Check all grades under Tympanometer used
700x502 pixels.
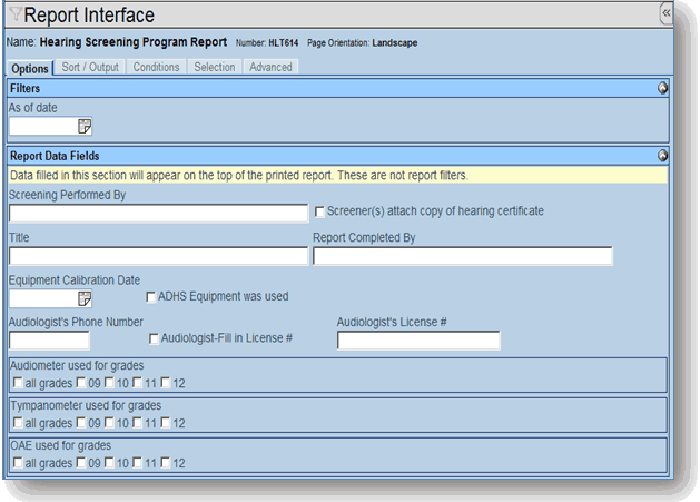click(18, 422)
